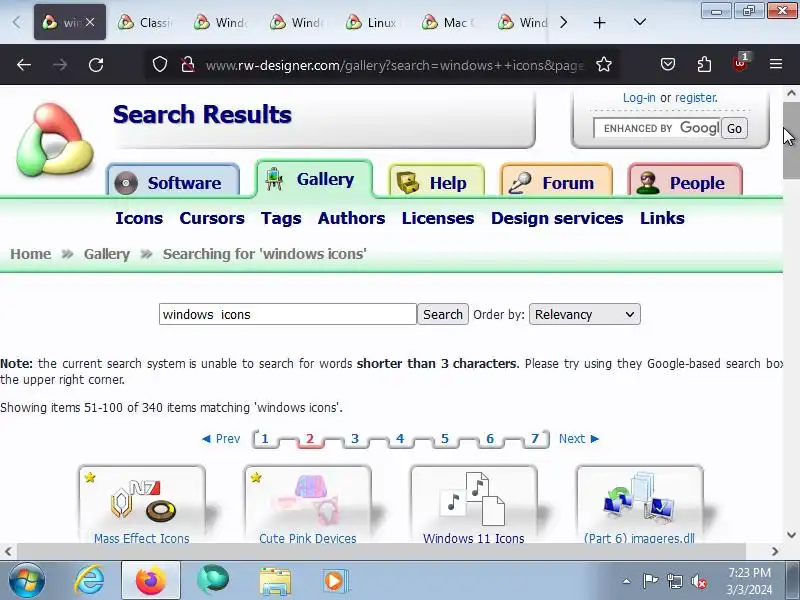800x600 pixels.
Task: Save the page to Pocket
Action: pos(667,64)
